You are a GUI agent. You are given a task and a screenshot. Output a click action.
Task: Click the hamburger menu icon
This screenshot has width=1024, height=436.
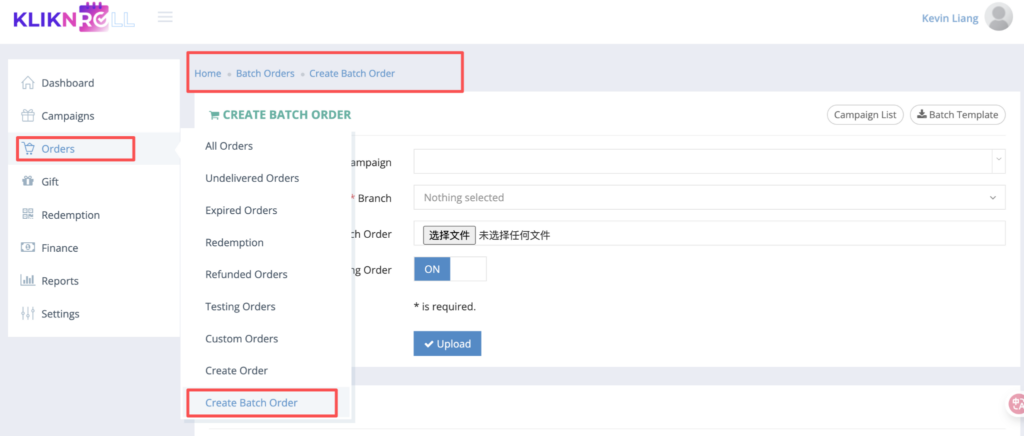coord(165,17)
